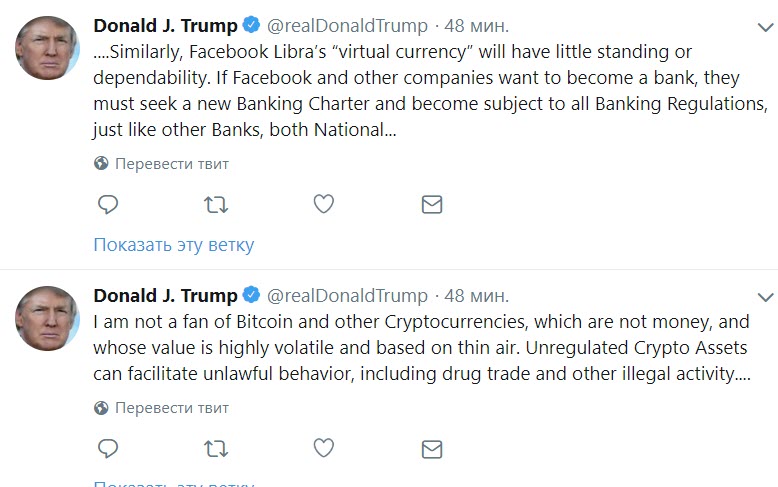Screen dimensions: 778x487
Task: Send Facebook Libra tweet via direct message
Action: 431,205
